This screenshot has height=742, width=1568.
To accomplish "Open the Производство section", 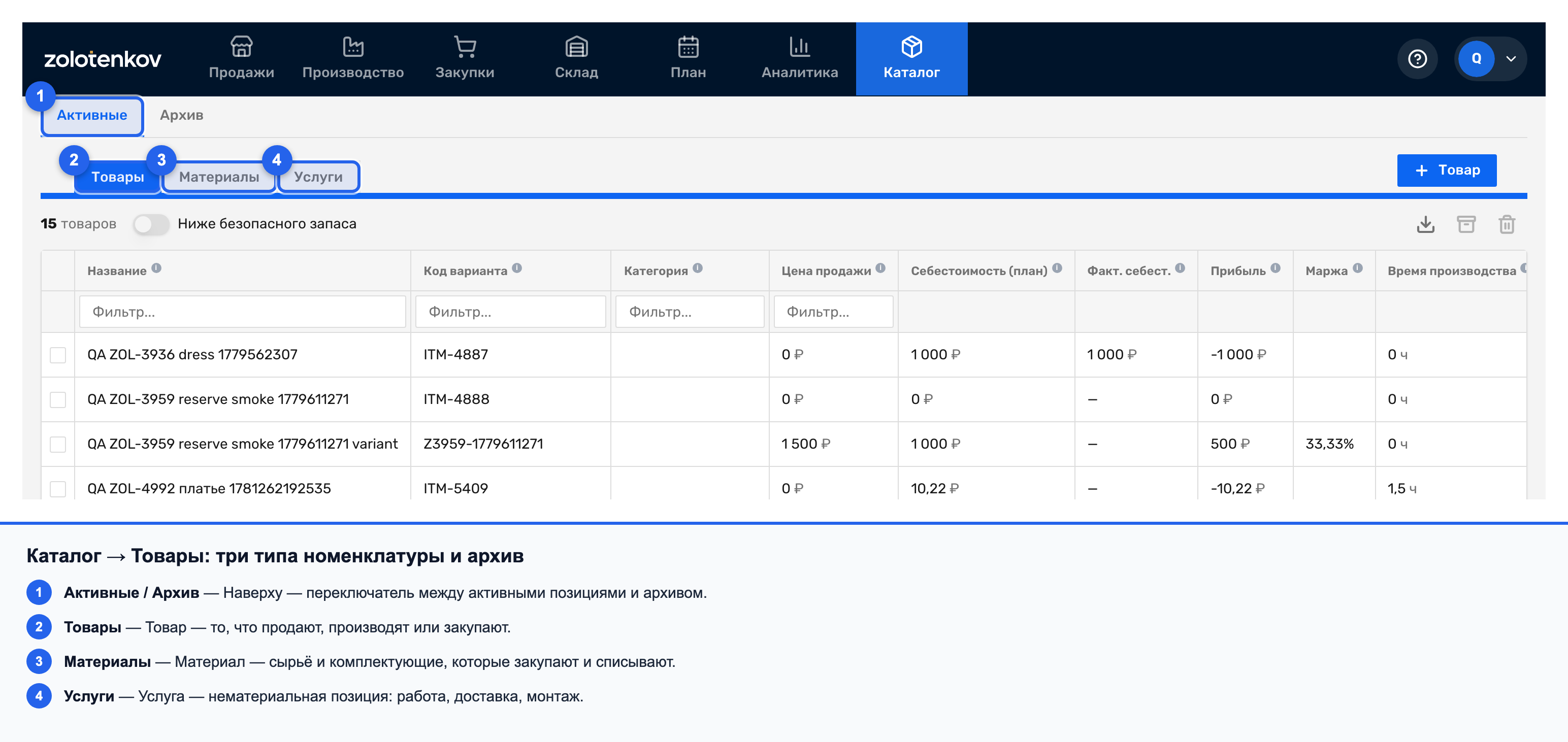I will tap(353, 58).
